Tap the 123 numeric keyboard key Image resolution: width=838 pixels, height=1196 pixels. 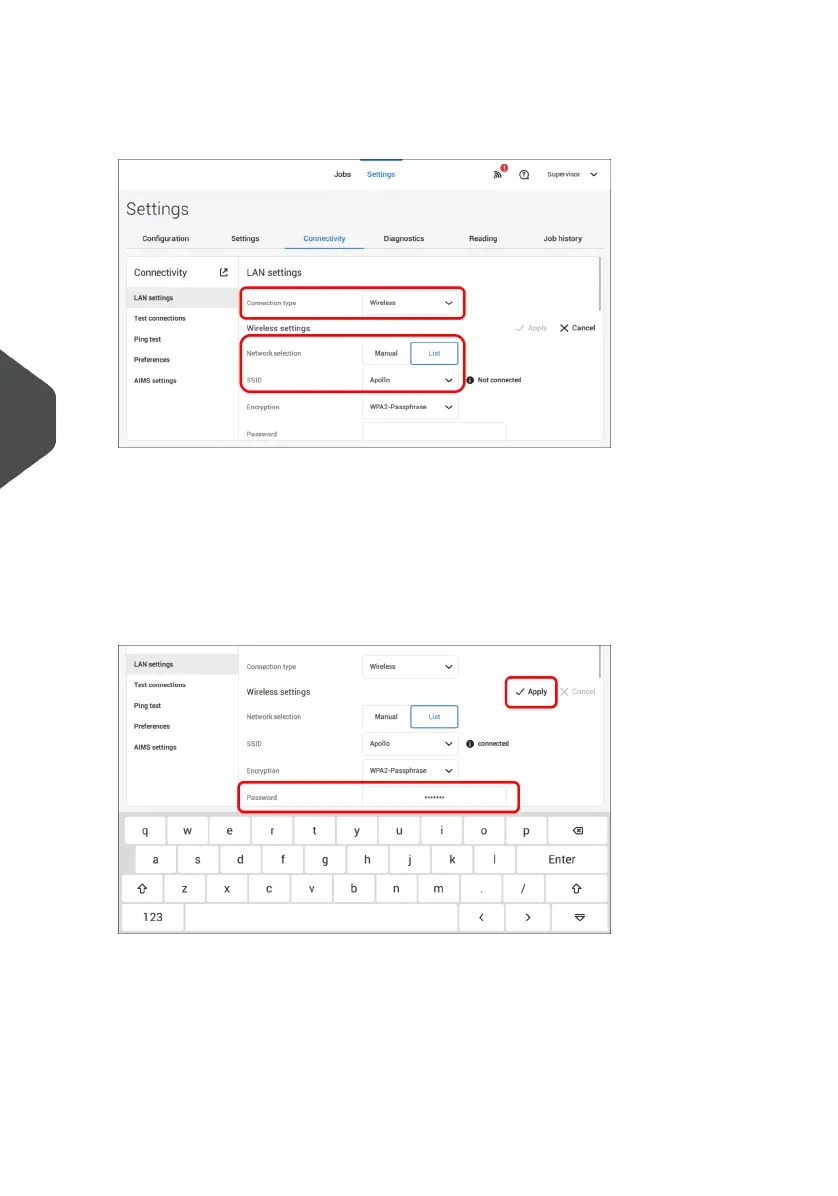click(x=153, y=917)
